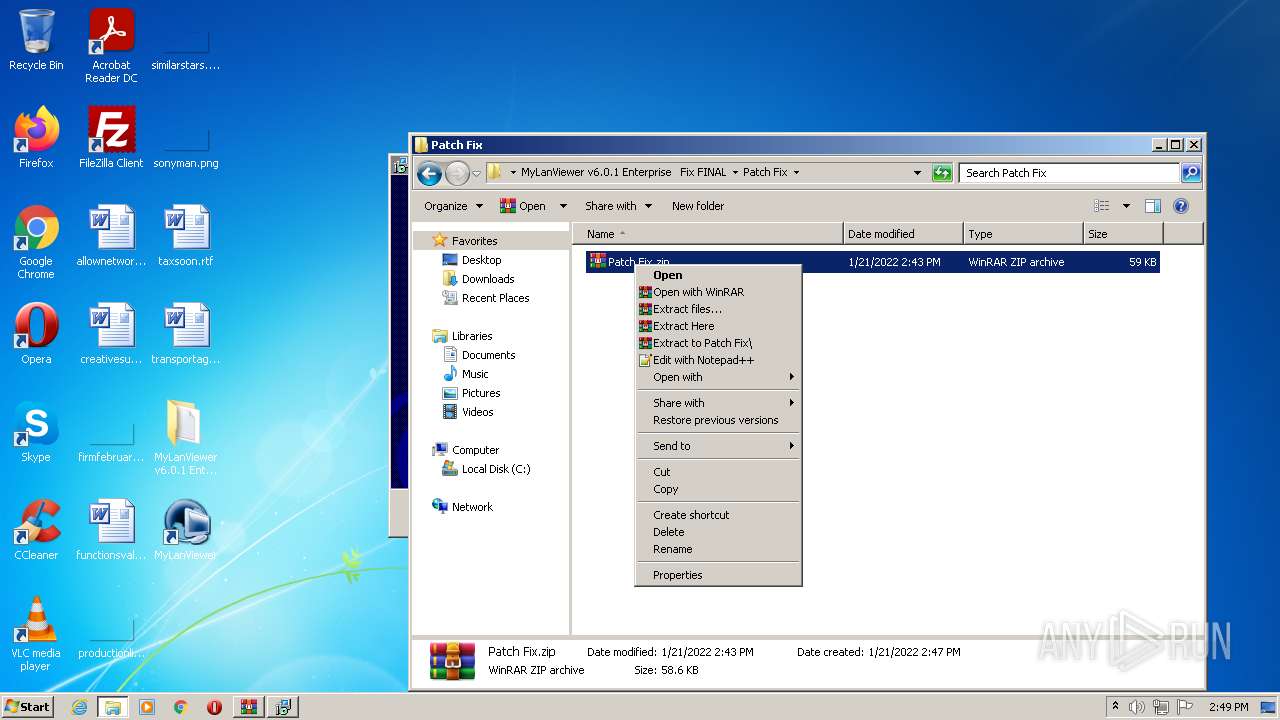The width and height of the screenshot is (1280, 720).
Task: Launch Opera browser shortcut
Action: click(x=36, y=334)
